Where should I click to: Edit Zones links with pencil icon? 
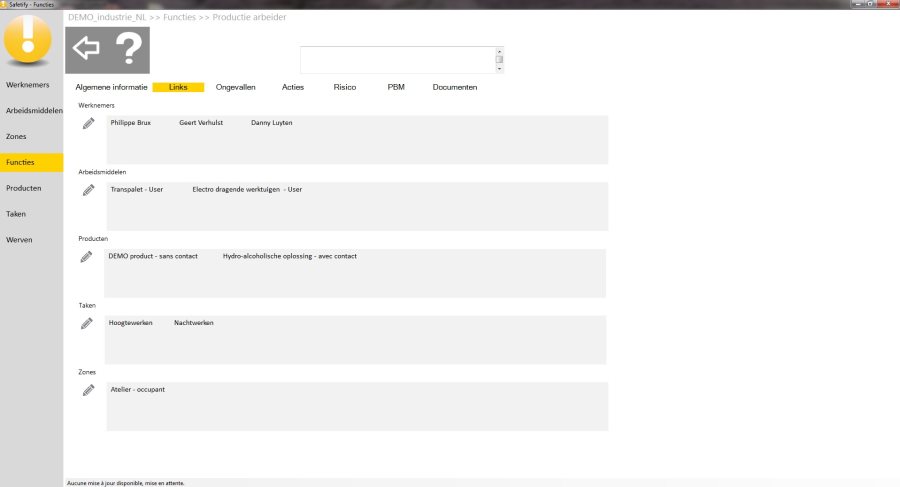point(88,390)
